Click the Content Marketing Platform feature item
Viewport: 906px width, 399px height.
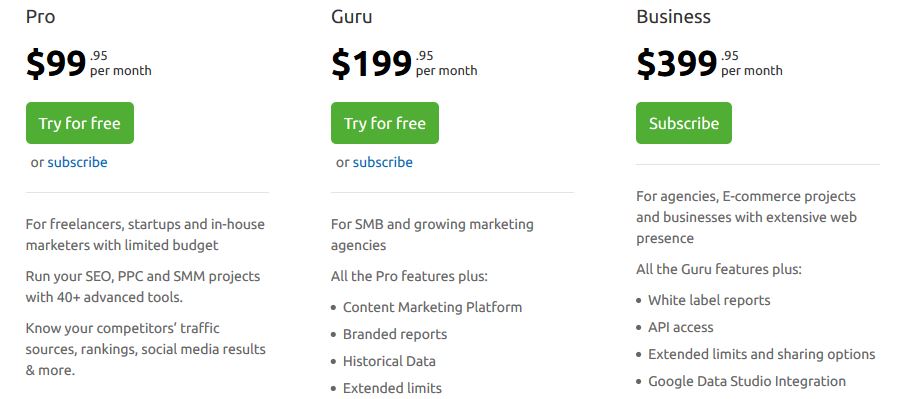(x=432, y=307)
